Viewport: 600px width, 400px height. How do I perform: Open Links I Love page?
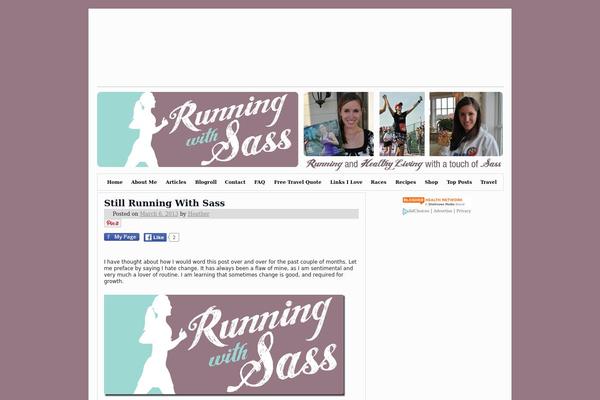point(346,182)
